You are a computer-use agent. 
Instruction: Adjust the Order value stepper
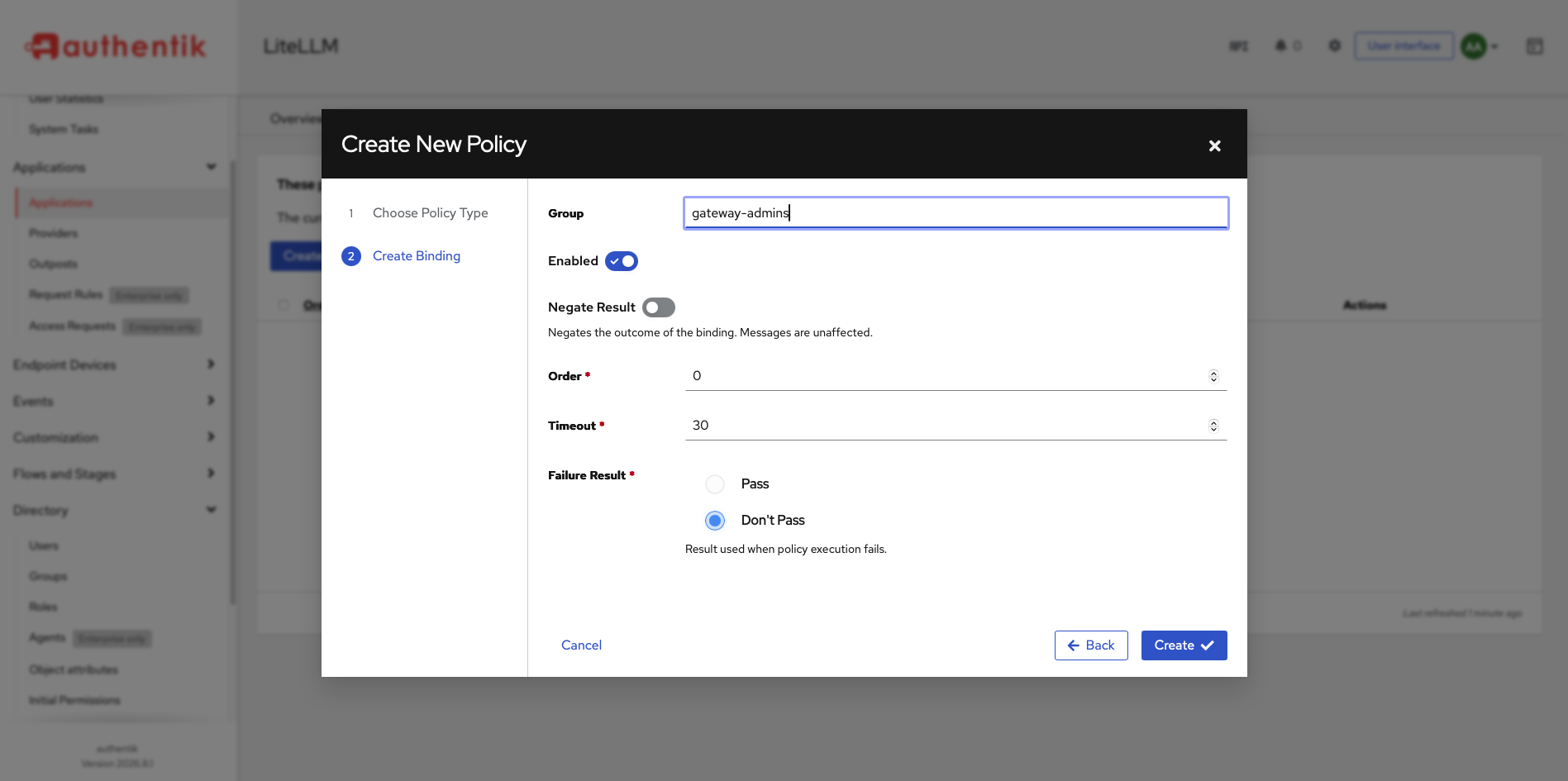coord(1213,376)
